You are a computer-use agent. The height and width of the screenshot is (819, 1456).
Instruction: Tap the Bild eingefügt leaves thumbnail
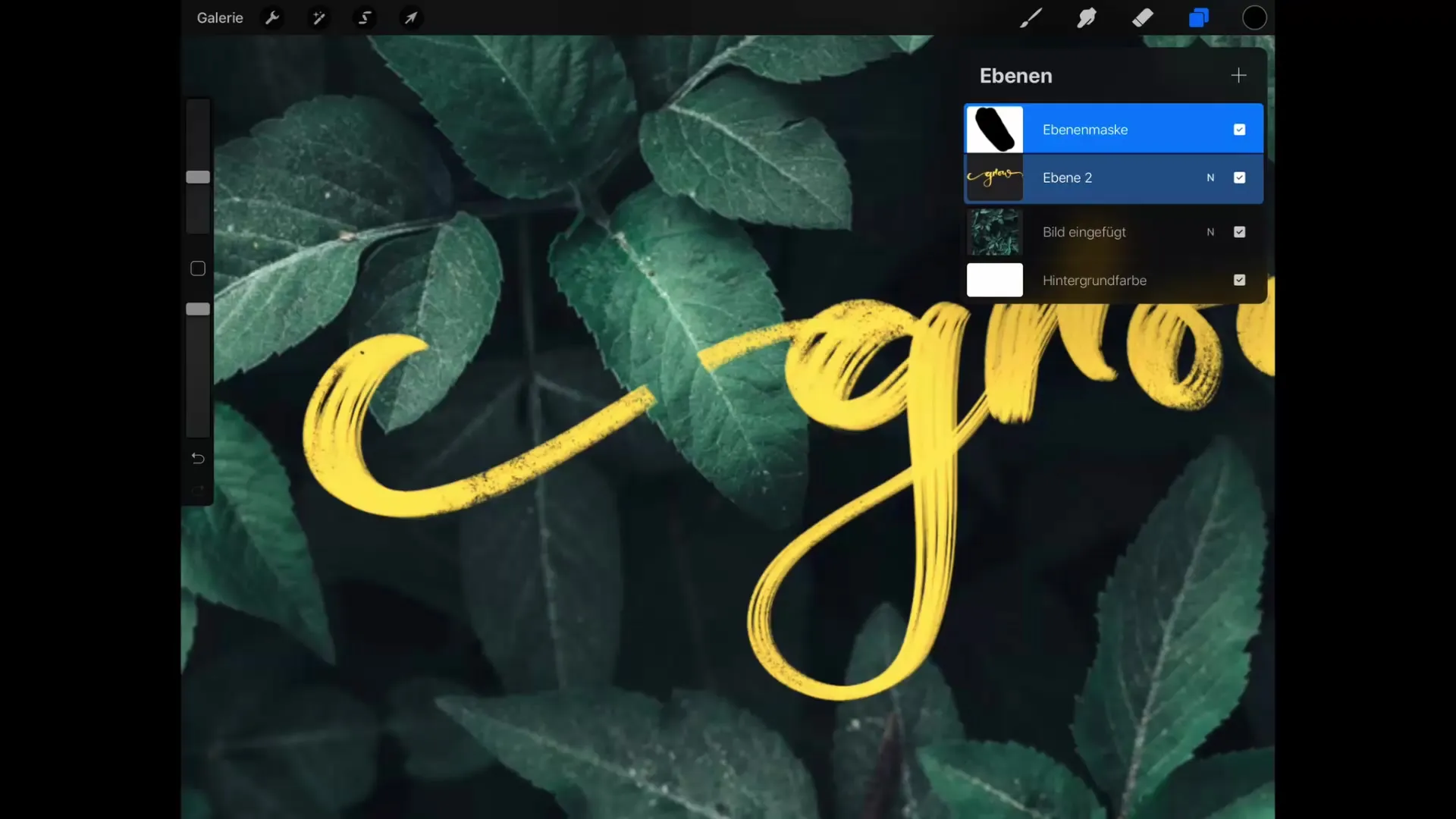994,232
